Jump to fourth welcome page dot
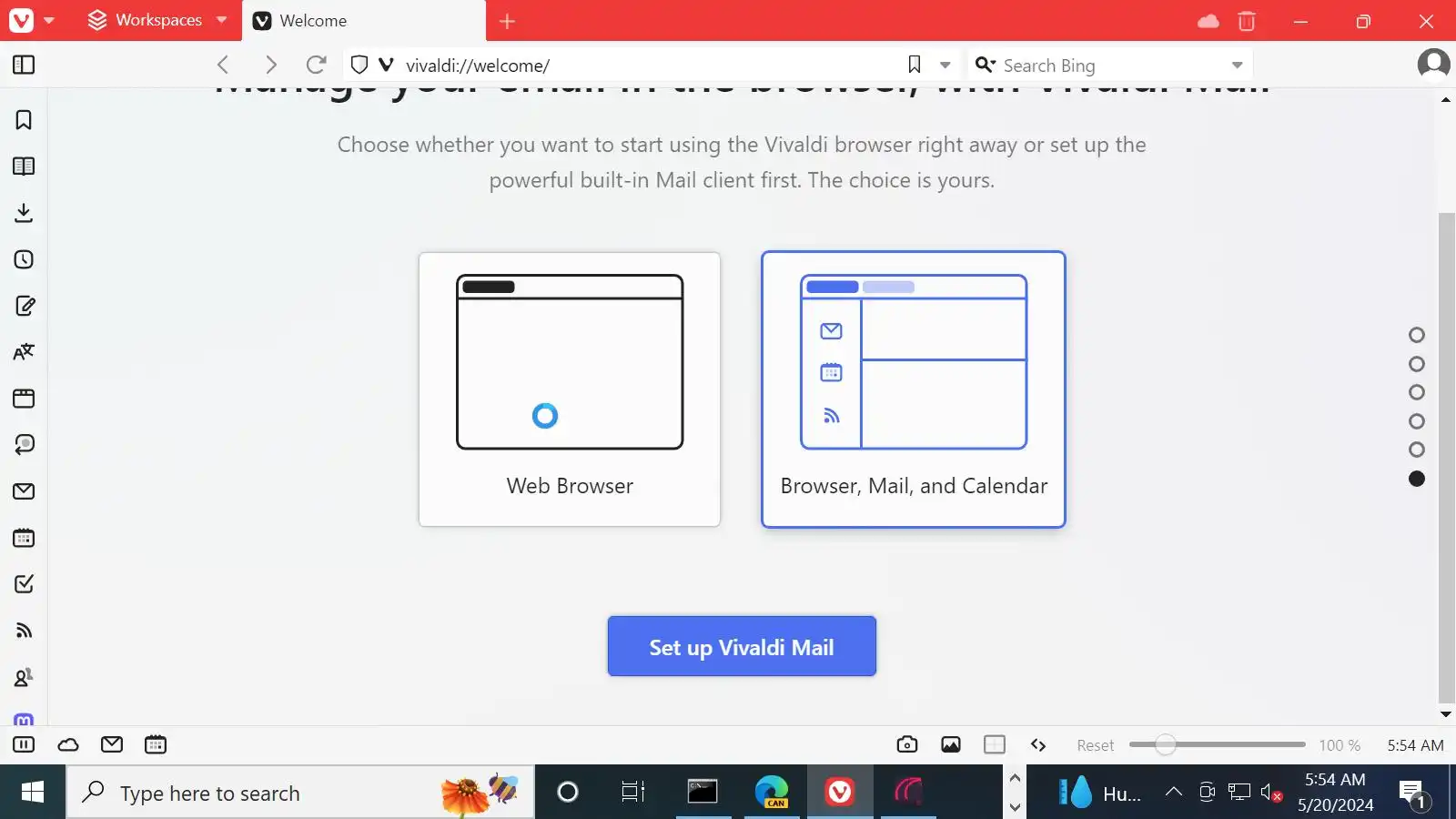The height and width of the screenshot is (819, 1456). click(x=1417, y=421)
